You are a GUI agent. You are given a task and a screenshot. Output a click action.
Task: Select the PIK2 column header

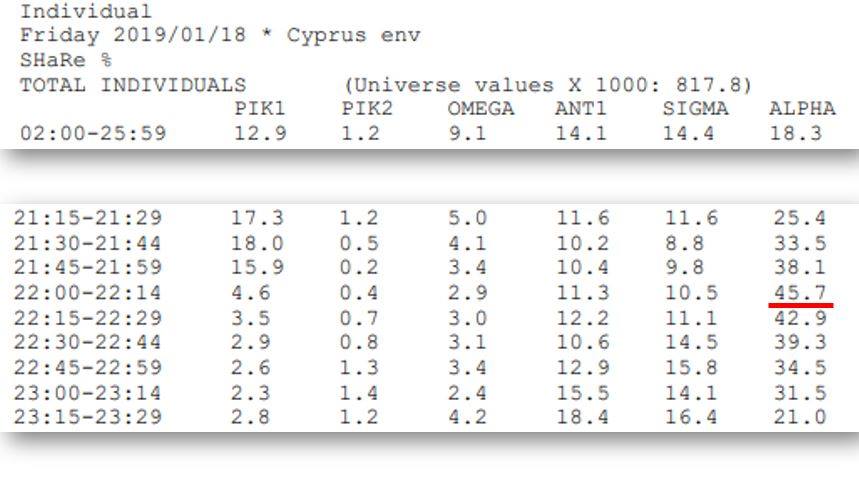coord(367,108)
